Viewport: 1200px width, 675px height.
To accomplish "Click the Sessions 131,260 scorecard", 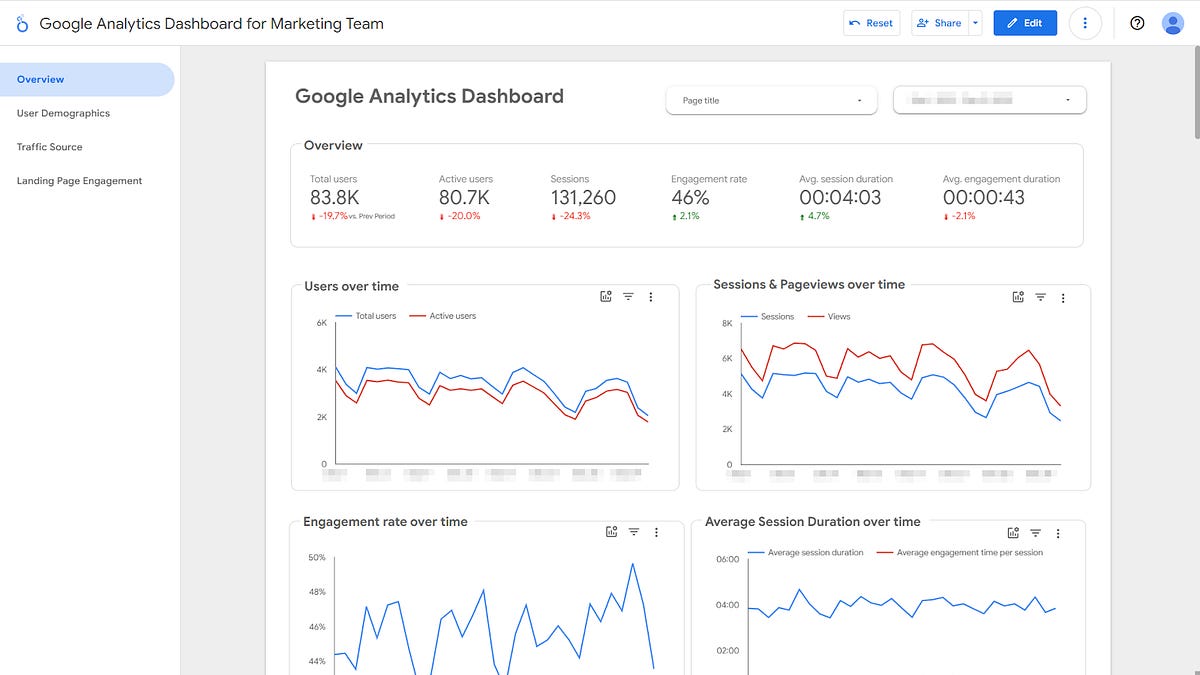I will pyautogui.click(x=583, y=197).
